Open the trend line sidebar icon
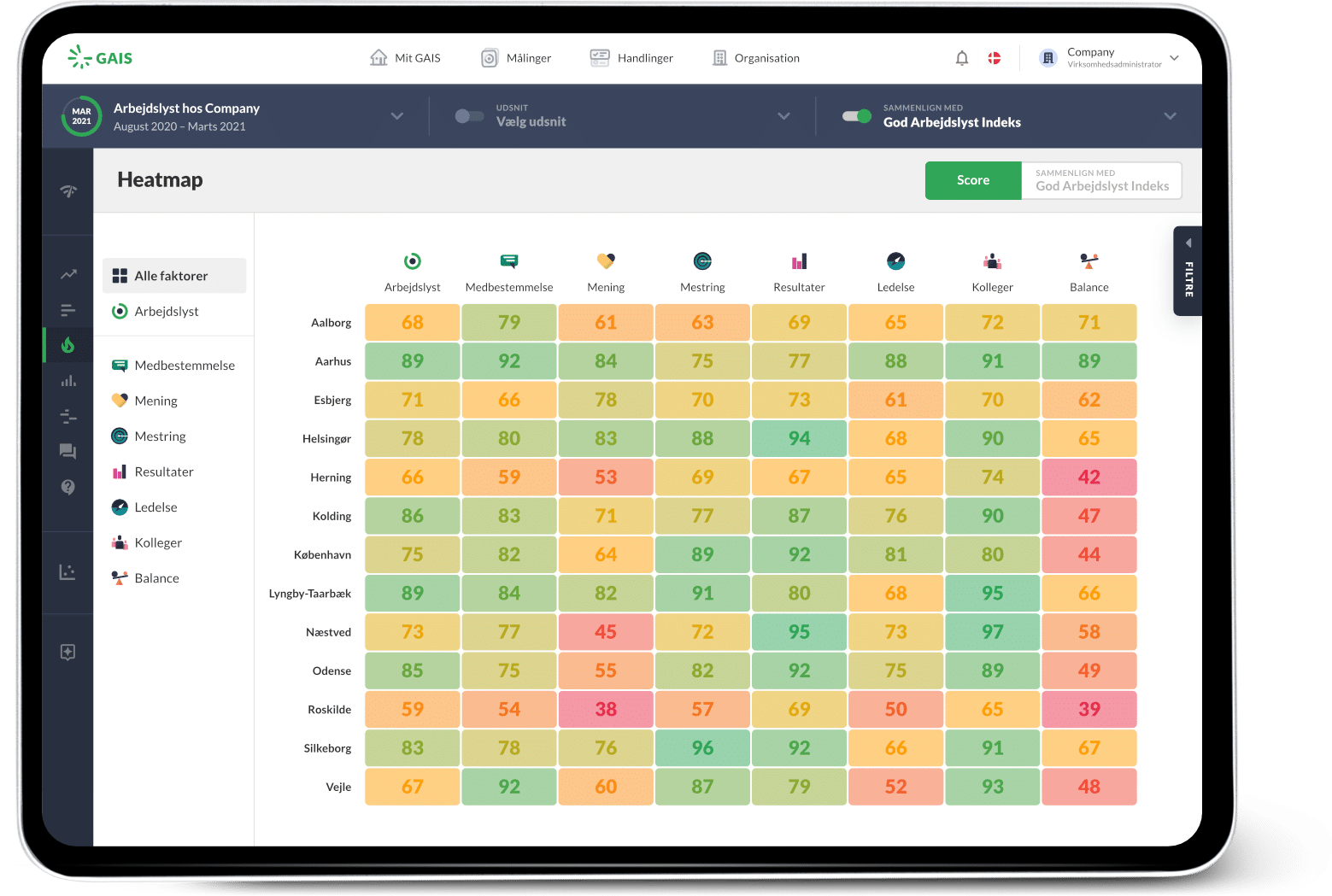The image size is (1332, 896). point(68,274)
